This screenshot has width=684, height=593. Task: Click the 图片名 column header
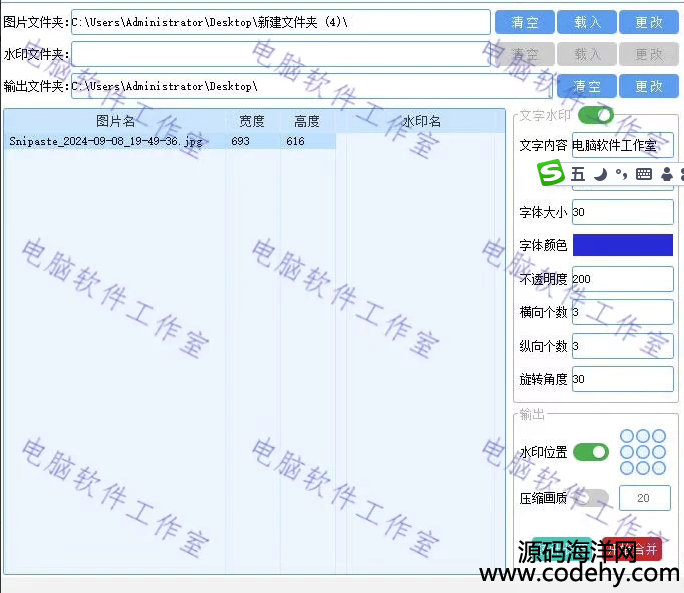point(115,121)
